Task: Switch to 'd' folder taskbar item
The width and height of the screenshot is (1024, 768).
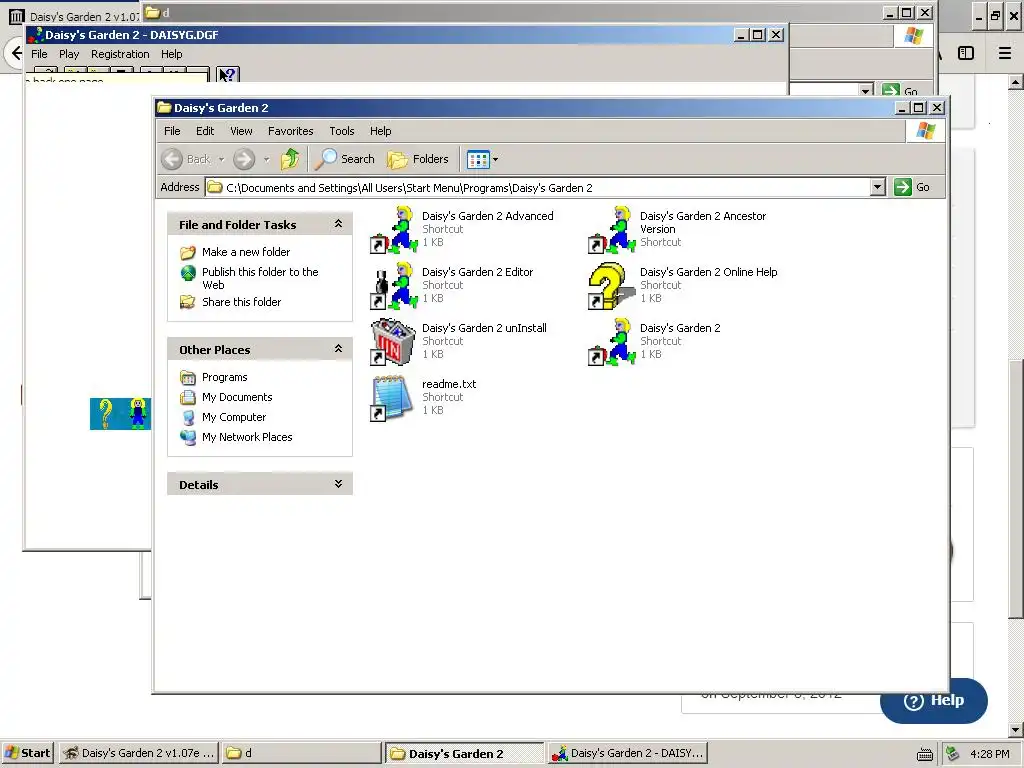Action: click(301, 753)
